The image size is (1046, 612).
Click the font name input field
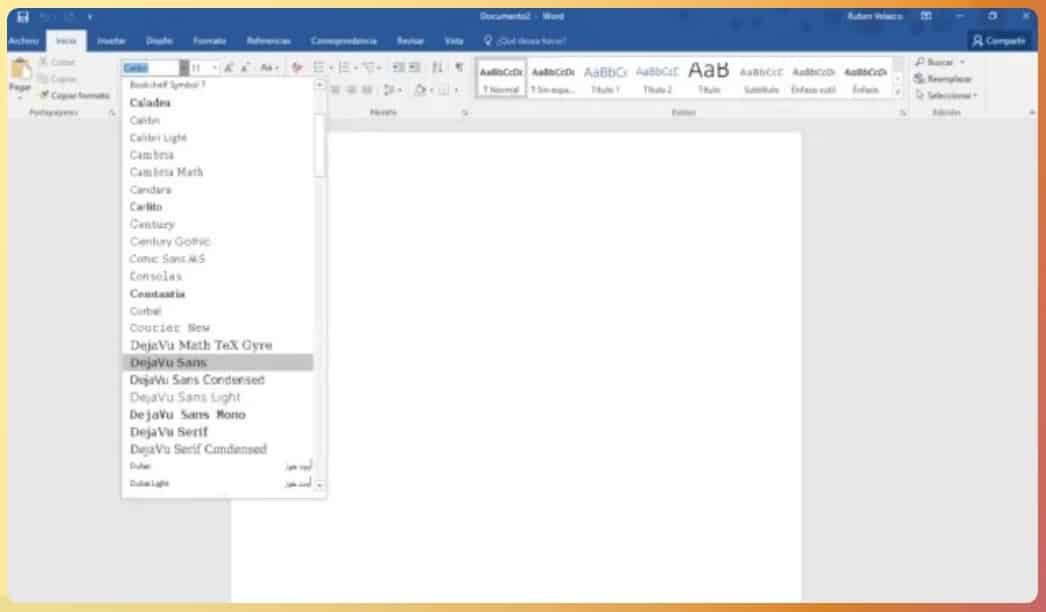click(151, 68)
